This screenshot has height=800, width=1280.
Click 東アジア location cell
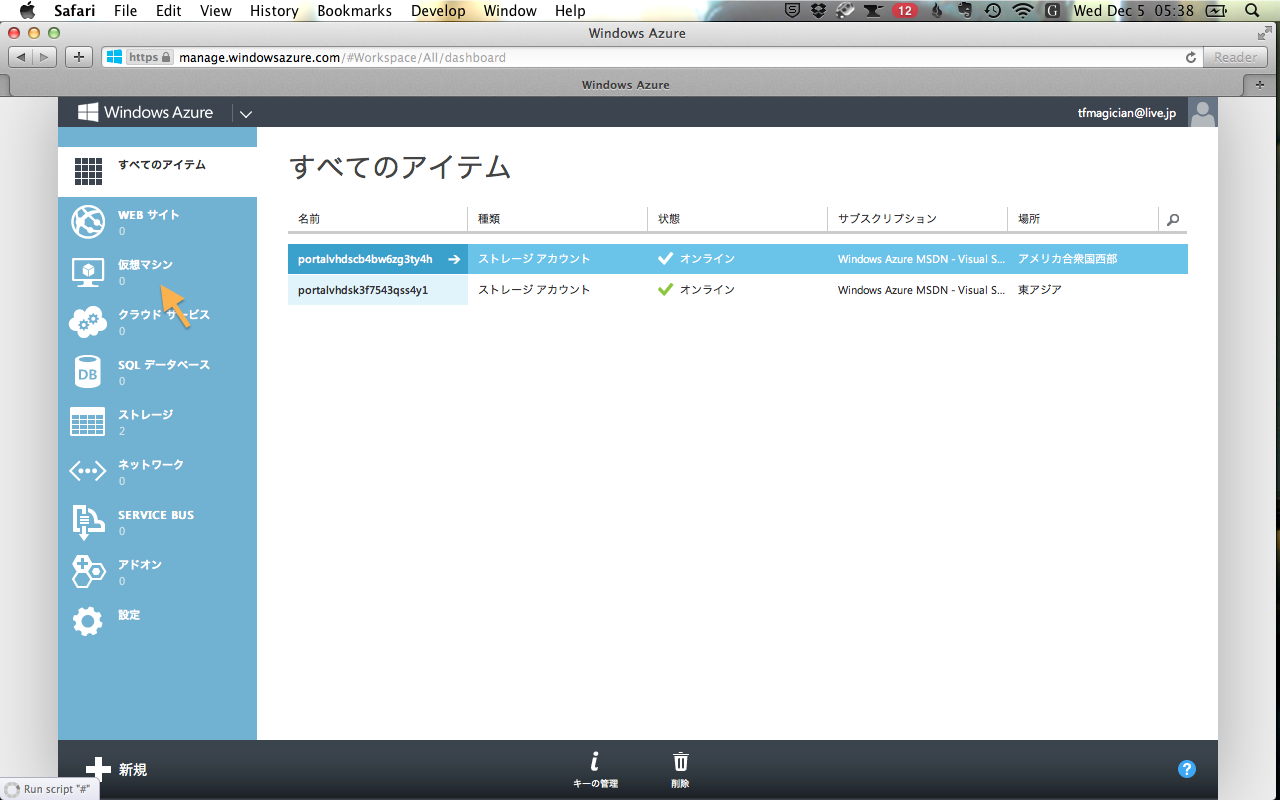tap(1040, 290)
